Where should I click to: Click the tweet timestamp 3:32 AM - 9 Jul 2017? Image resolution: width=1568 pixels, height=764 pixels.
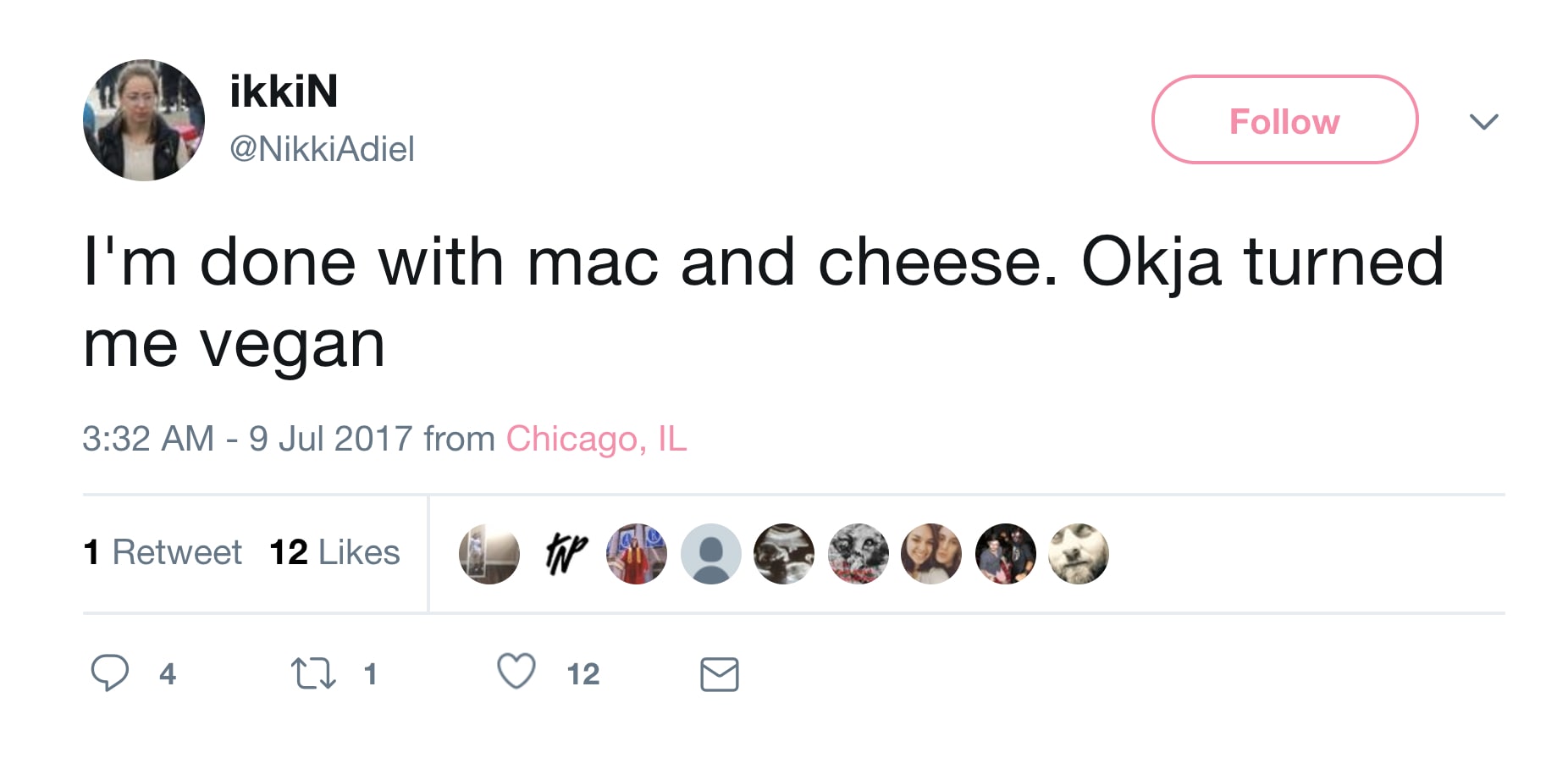[x=247, y=439]
